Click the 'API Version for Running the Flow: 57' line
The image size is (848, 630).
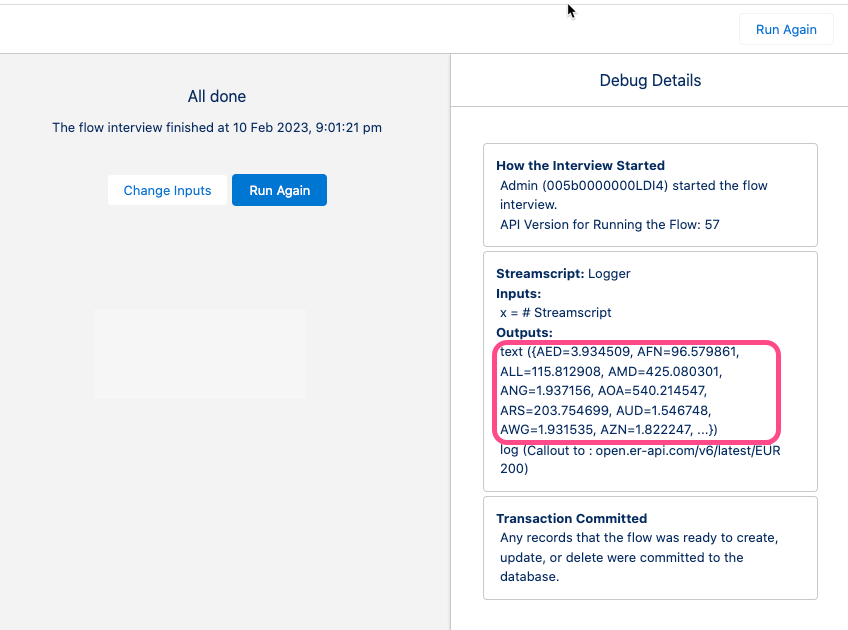click(x=609, y=224)
